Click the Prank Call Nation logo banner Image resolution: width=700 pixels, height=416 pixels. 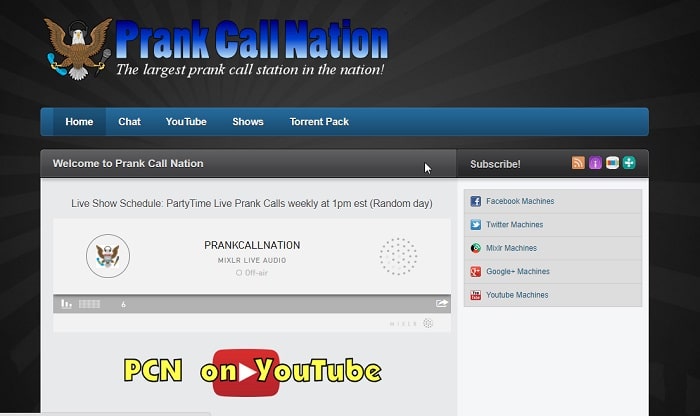pos(217,48)
